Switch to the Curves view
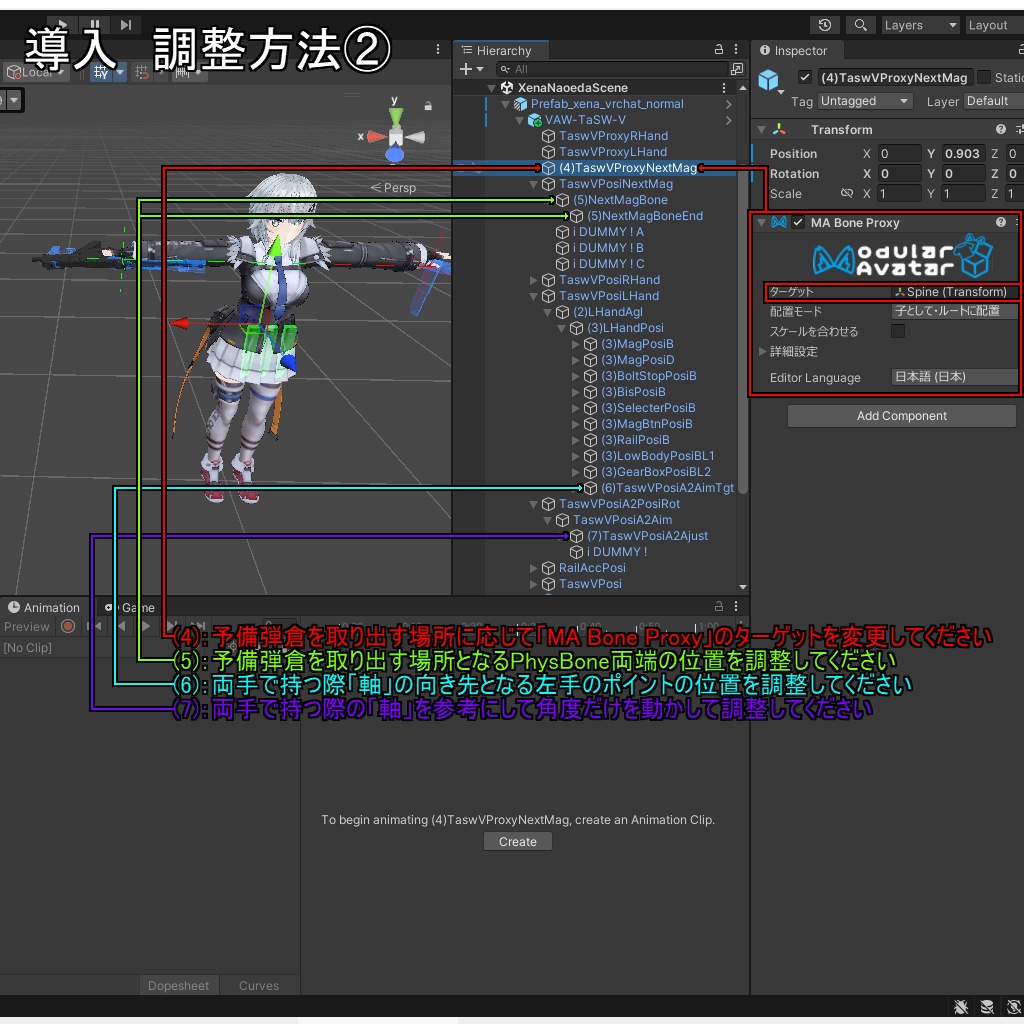Viewport: 1024px width, 1024px height. point(259,985)
